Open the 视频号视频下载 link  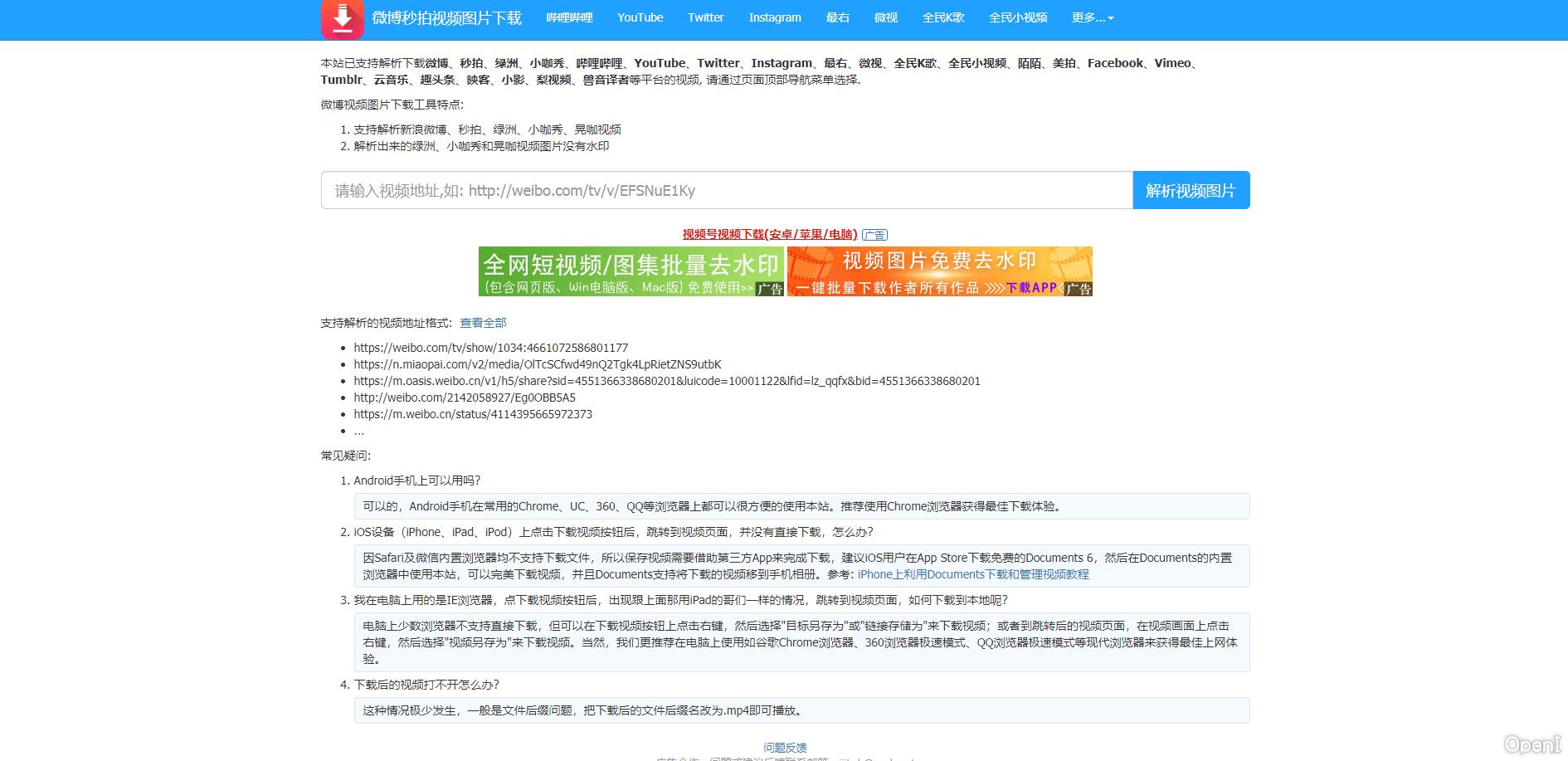(x=767, y=234)
